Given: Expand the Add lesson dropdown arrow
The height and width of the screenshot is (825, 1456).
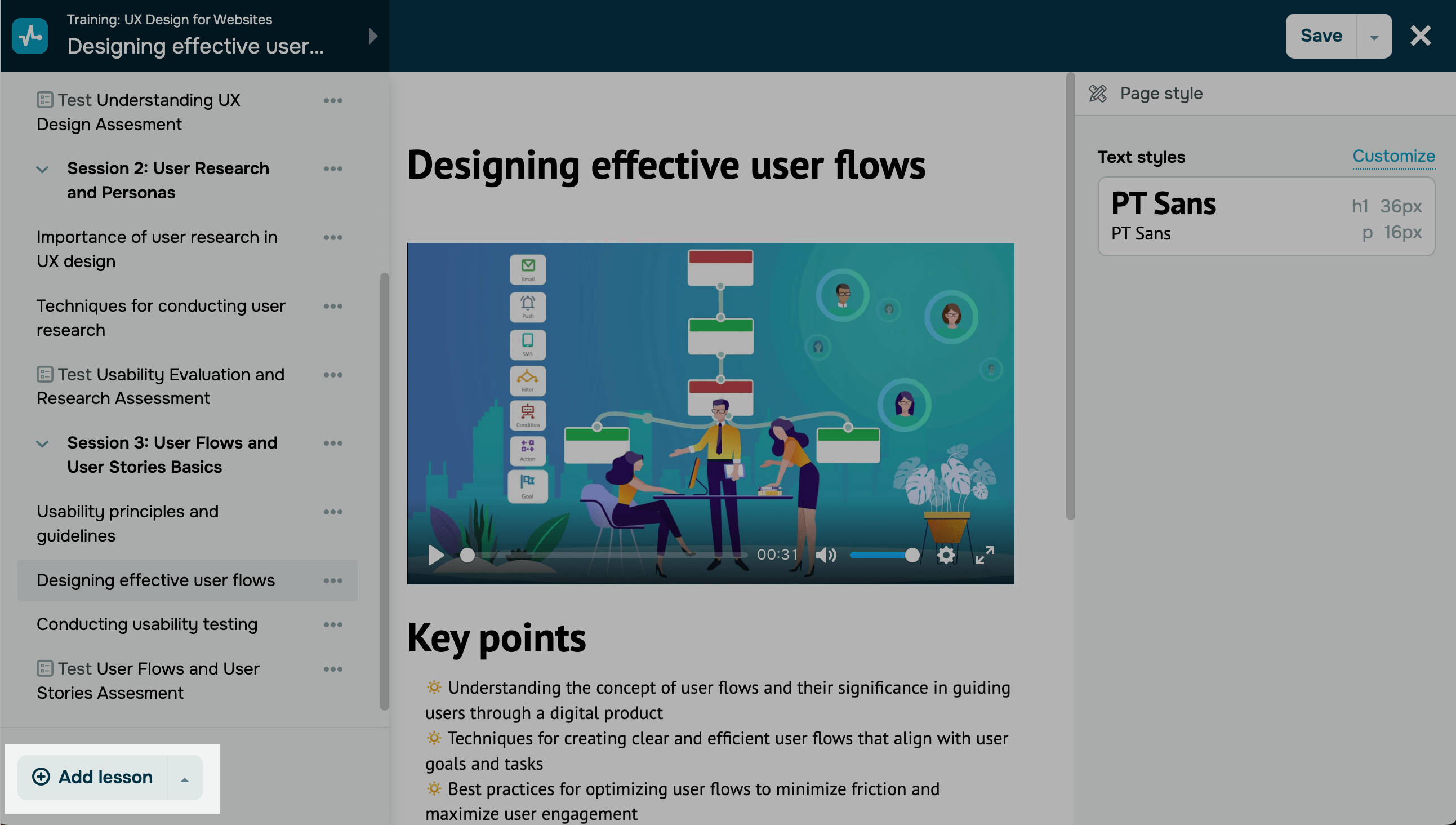Looking at the screenshot, I should pos(185,779).
